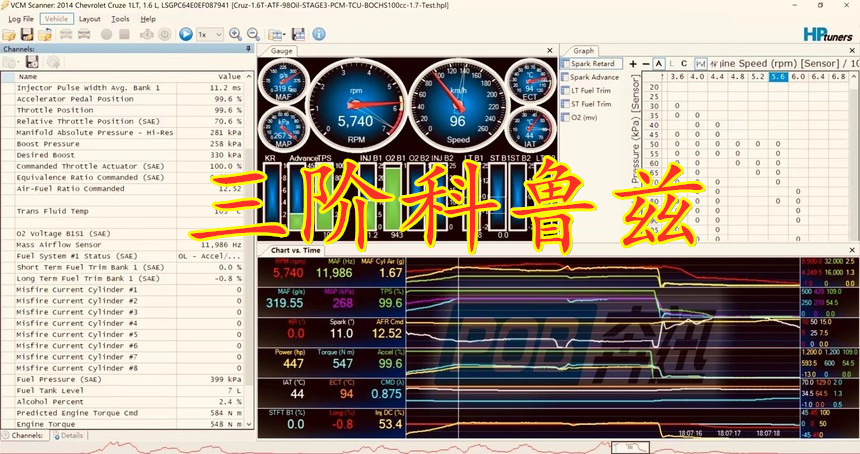Click channel list scroll-down arrow
The height and width of the screenshot is (454, 860).
pyautogui.click(x=250, y=424)
